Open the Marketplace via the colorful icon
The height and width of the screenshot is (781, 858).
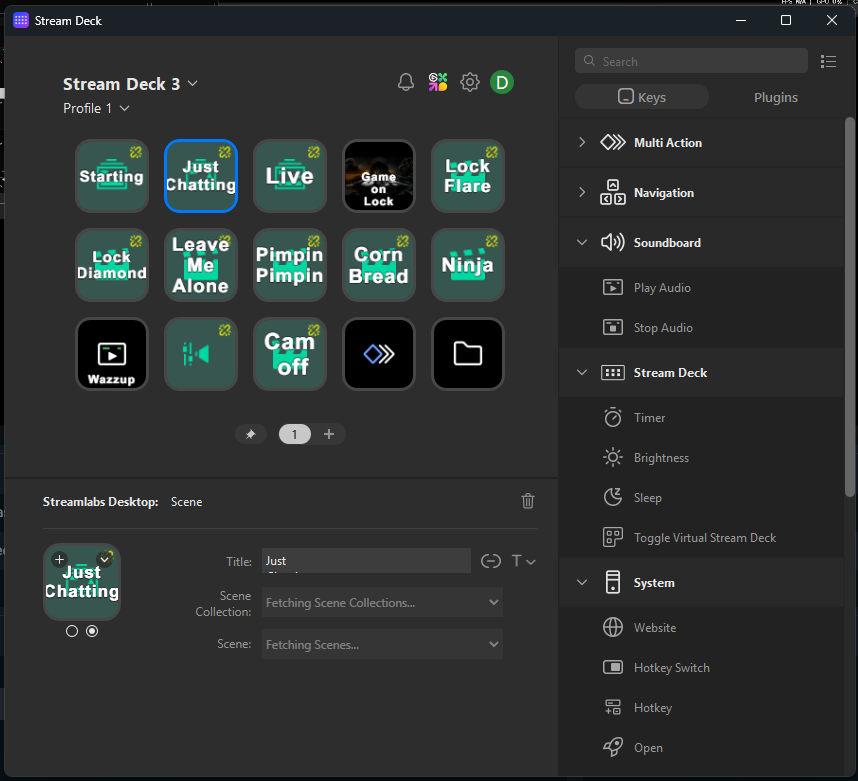[438, 82]
